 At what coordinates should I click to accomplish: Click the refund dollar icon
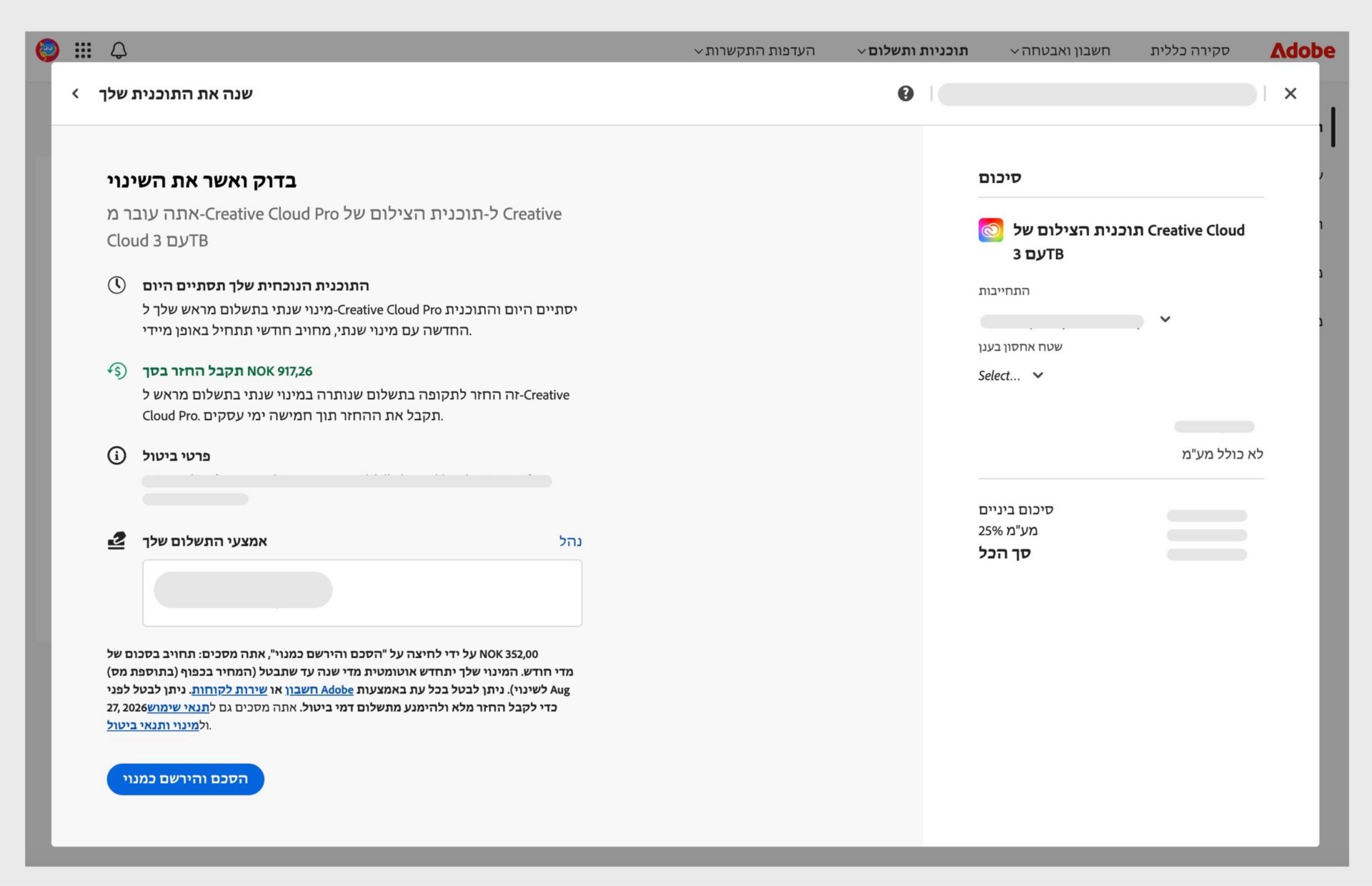click(116, 371)
